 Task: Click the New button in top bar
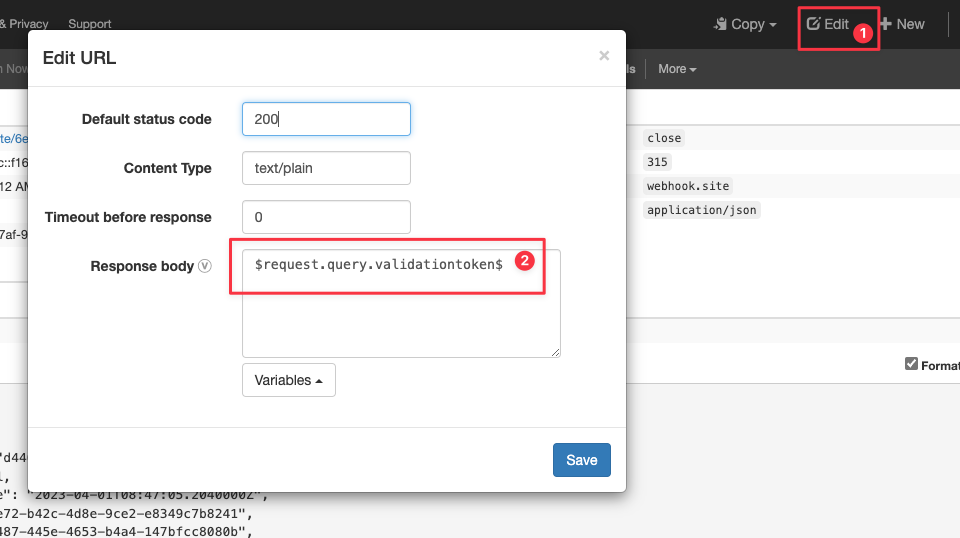[902, 24]
